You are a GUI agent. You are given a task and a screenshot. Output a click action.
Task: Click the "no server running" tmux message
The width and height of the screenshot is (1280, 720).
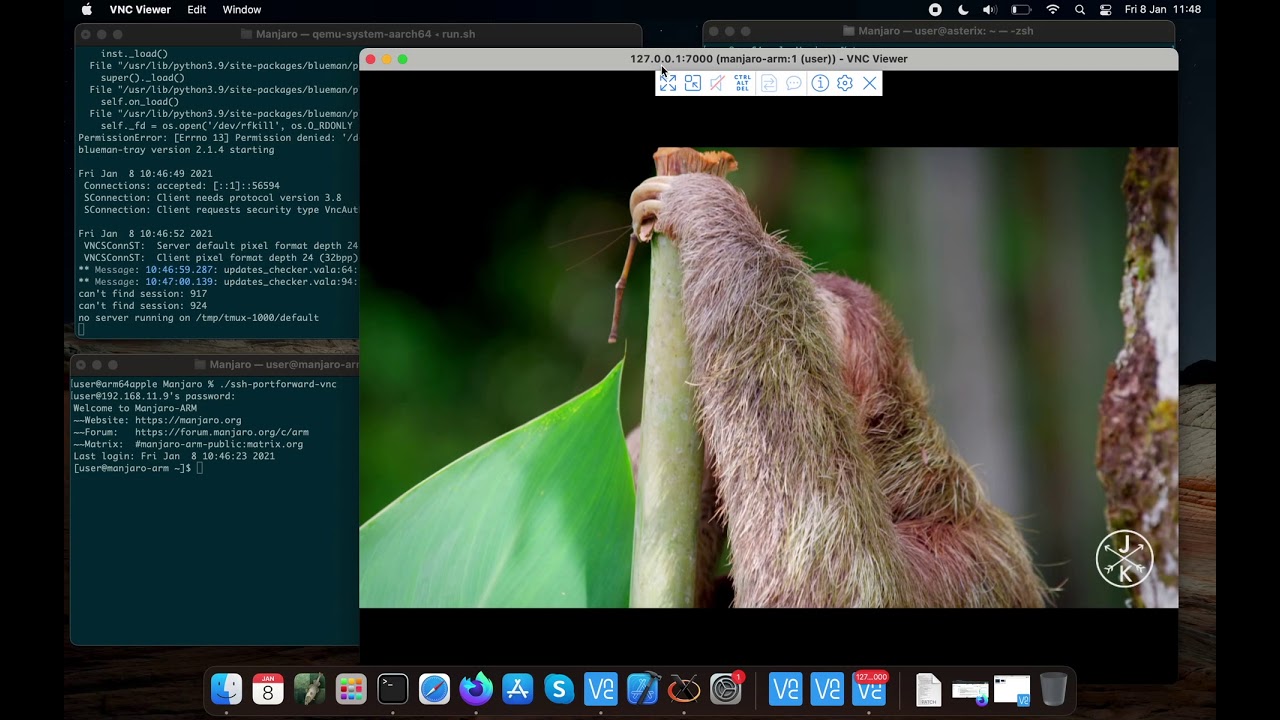pos(198,318)
